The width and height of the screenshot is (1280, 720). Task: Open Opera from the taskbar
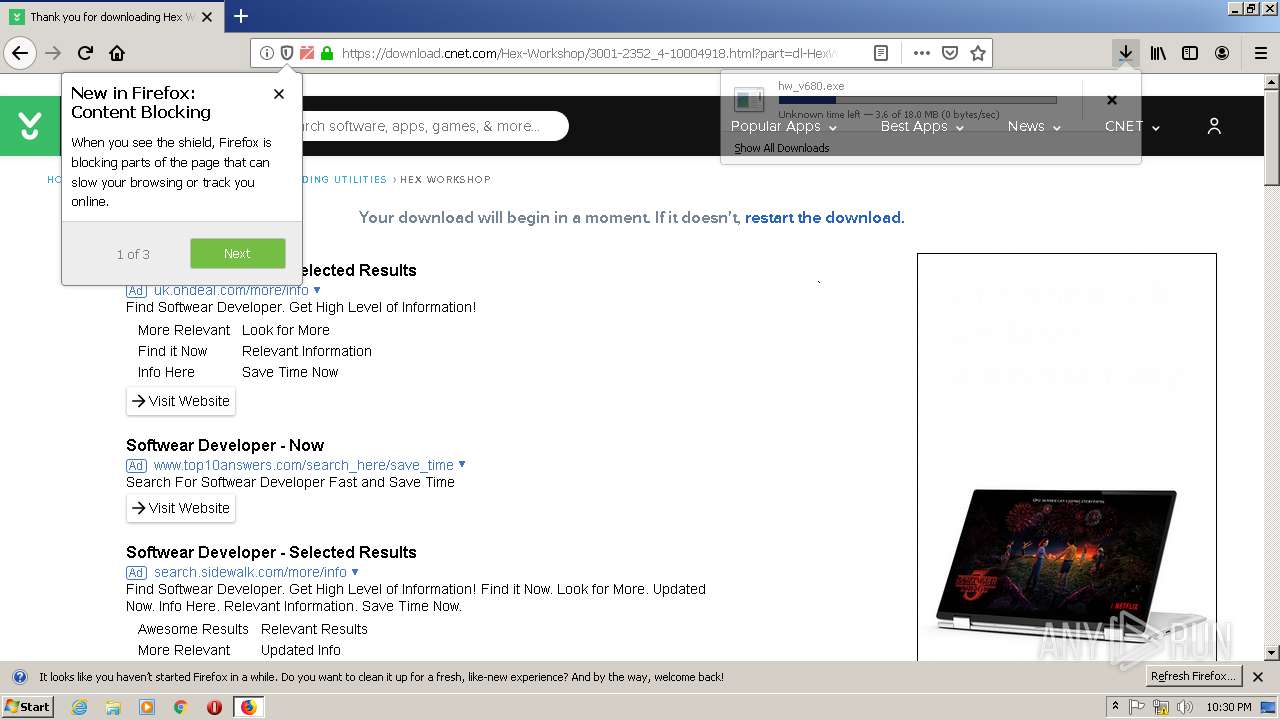point(214,707)
